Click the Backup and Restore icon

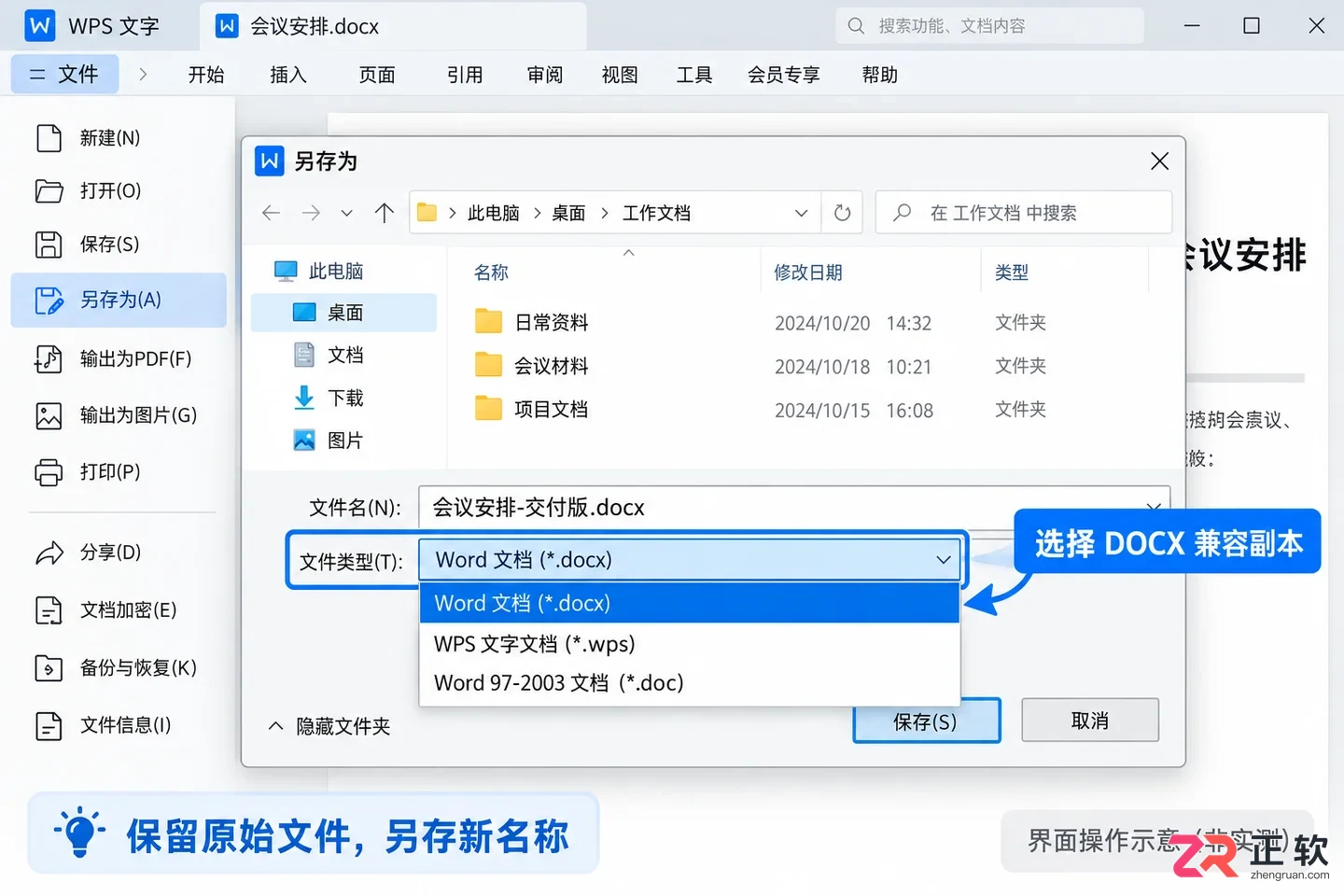(49, 668)
